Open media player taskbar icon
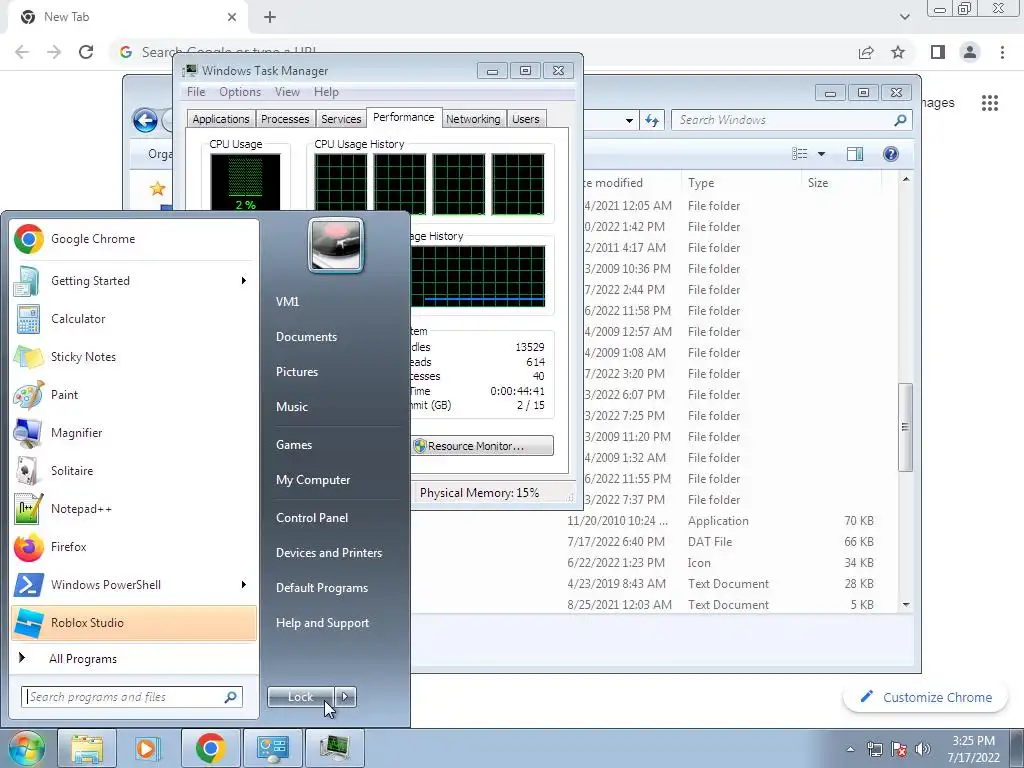 point(148,748)
